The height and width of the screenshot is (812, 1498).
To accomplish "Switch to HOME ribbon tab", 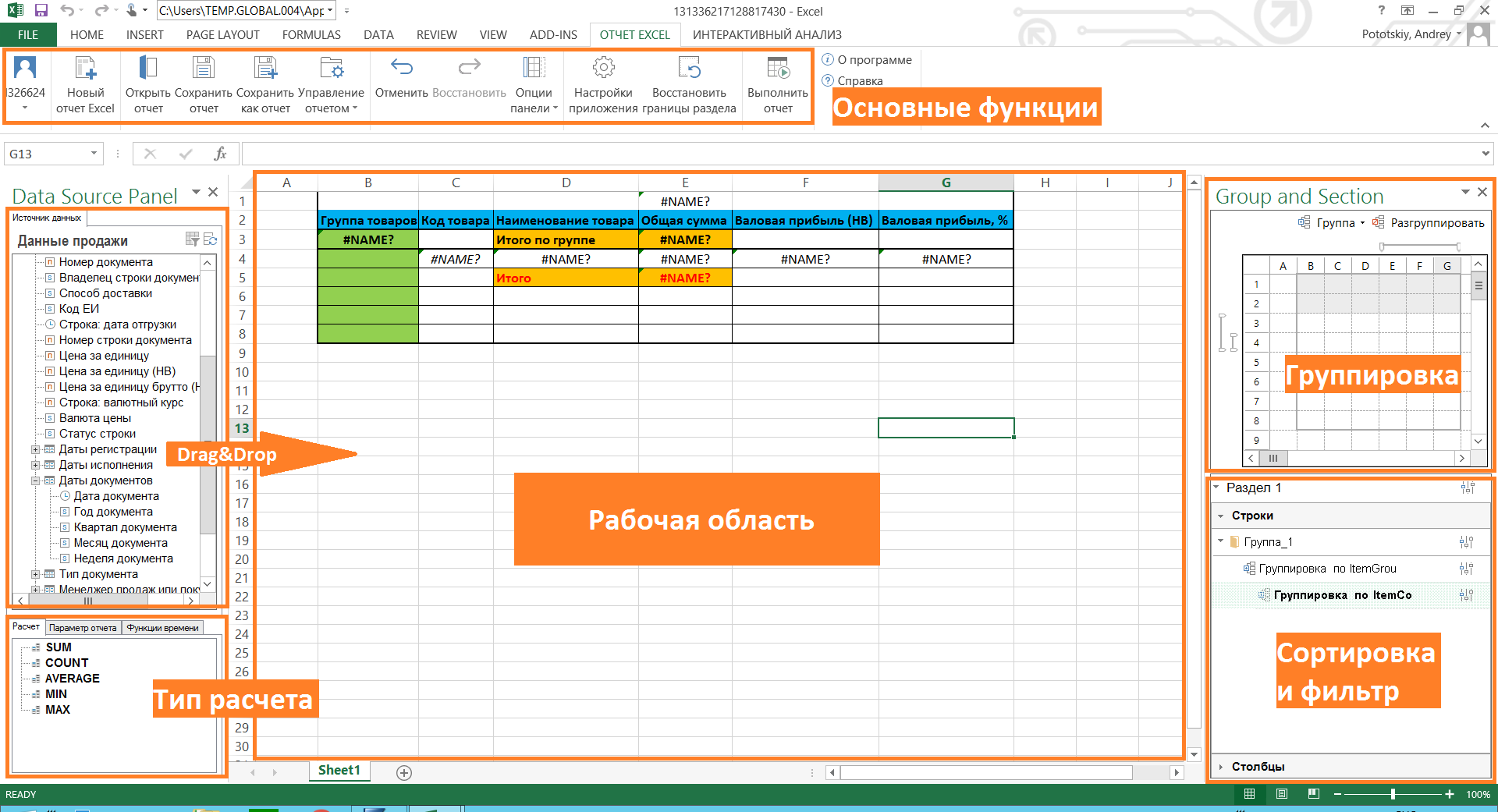I will click(x=87, y=35).
